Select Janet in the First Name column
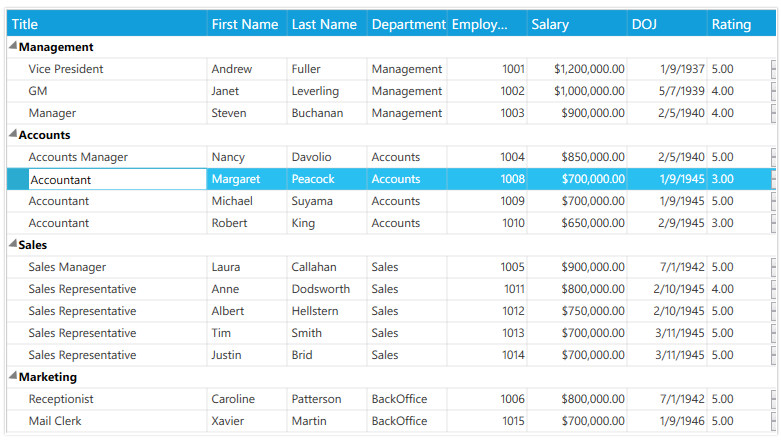Screen dimensions: 781x441 click(x=226, y=91)
